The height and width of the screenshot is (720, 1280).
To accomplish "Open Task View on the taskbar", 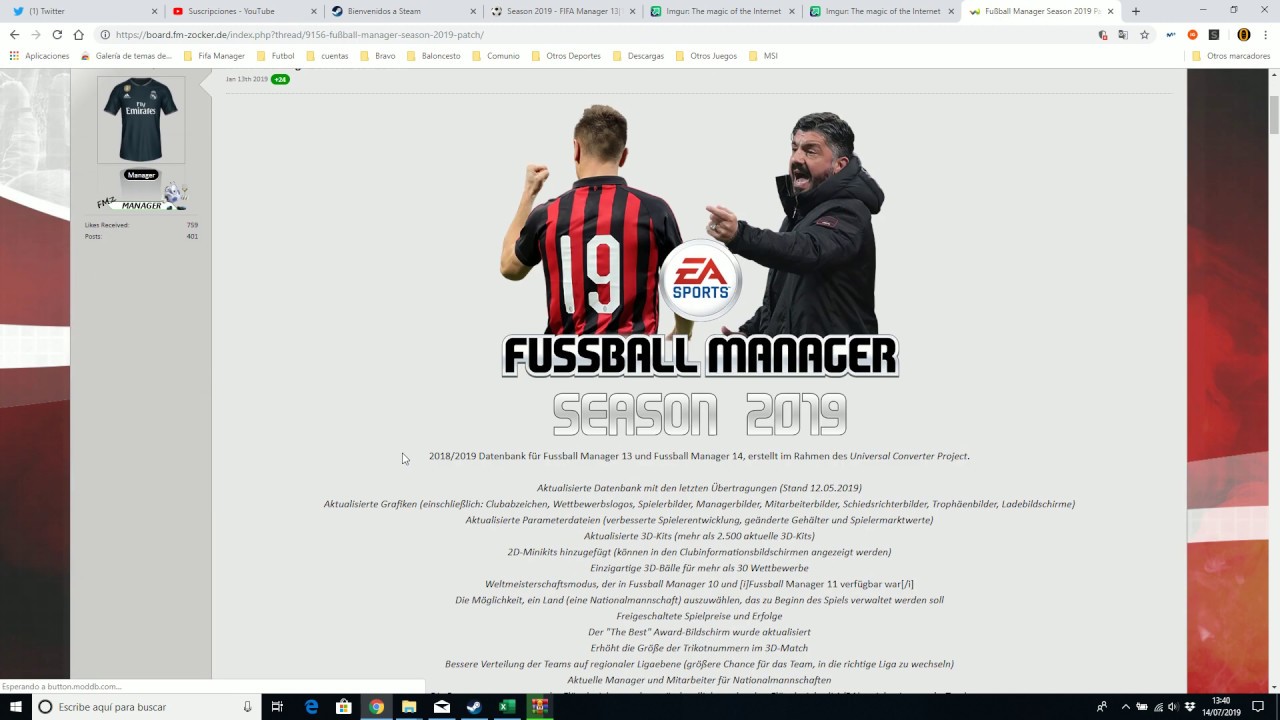I will tap(278, 707).
